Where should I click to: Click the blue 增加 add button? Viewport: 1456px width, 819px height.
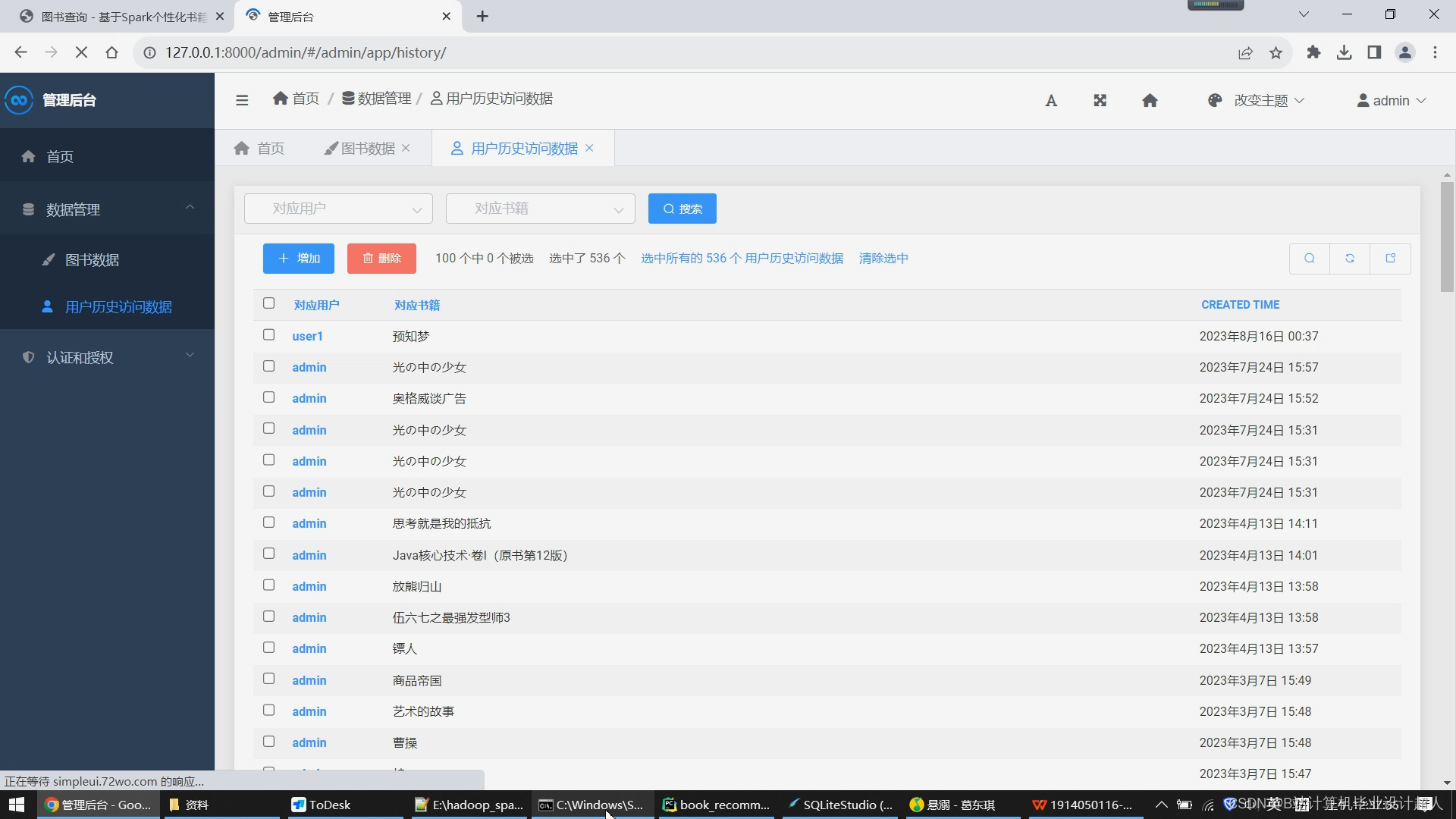[x=299, y=259]
